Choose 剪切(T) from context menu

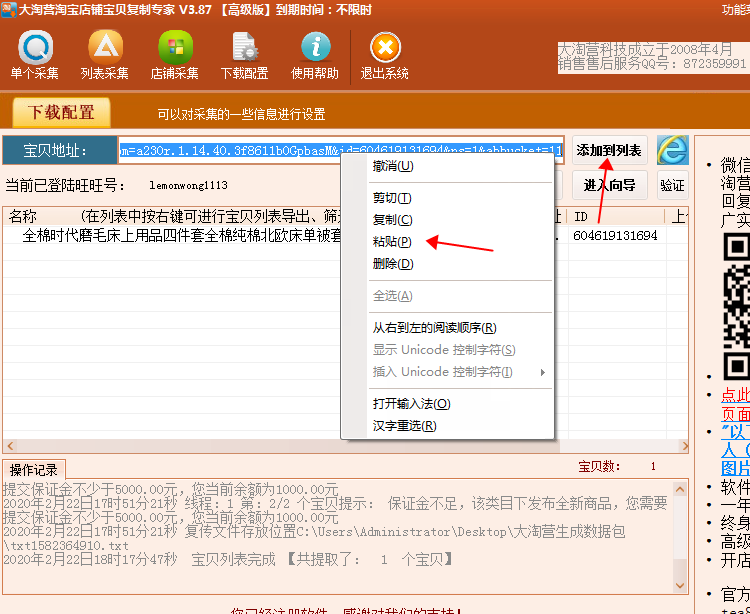point(447,198)
